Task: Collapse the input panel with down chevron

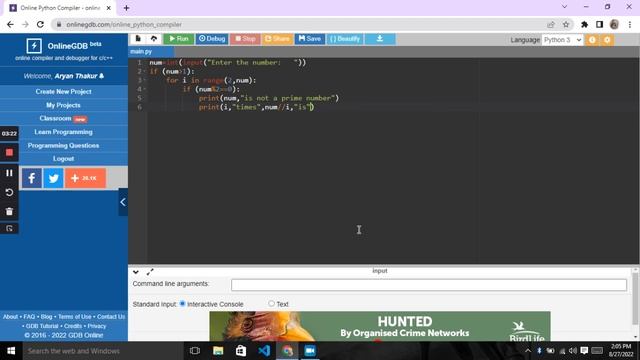Action: pos(136,271)
